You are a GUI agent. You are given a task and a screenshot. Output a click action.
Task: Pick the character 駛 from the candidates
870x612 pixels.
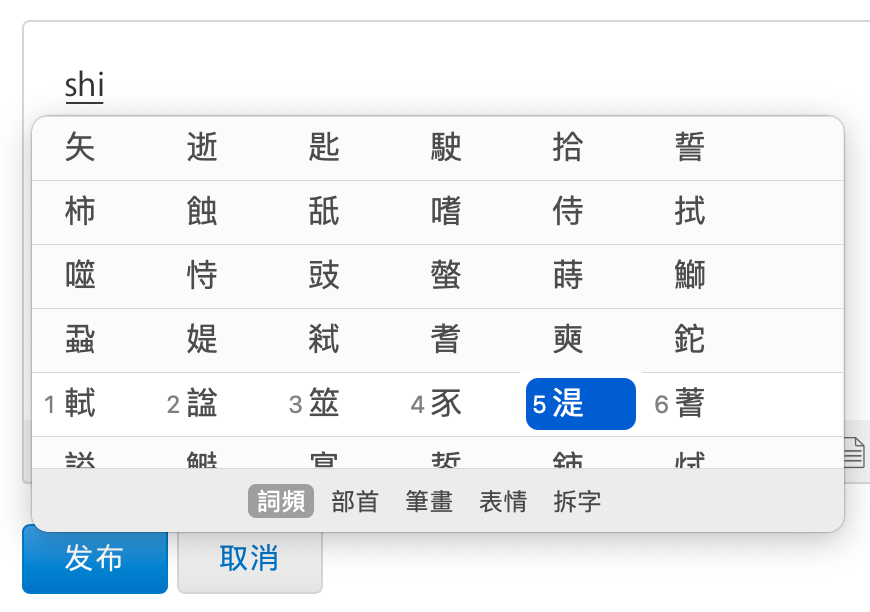446,148
